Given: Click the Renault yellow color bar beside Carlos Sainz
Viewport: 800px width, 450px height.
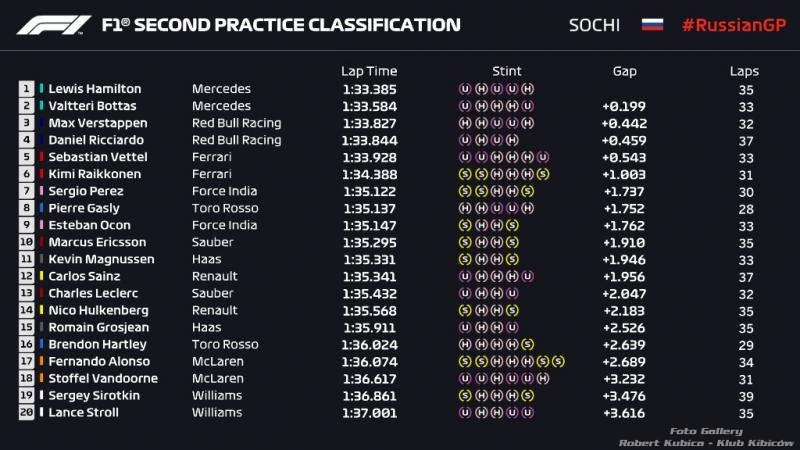Looking at the screenshot, I should point(41,276).
